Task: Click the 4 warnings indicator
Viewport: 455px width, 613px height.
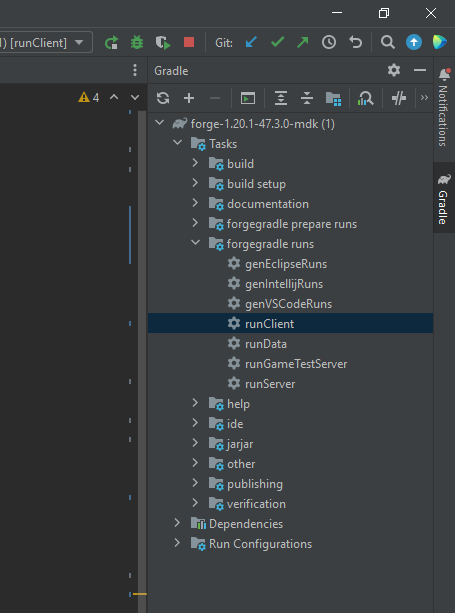Action: tap(89, 97)
